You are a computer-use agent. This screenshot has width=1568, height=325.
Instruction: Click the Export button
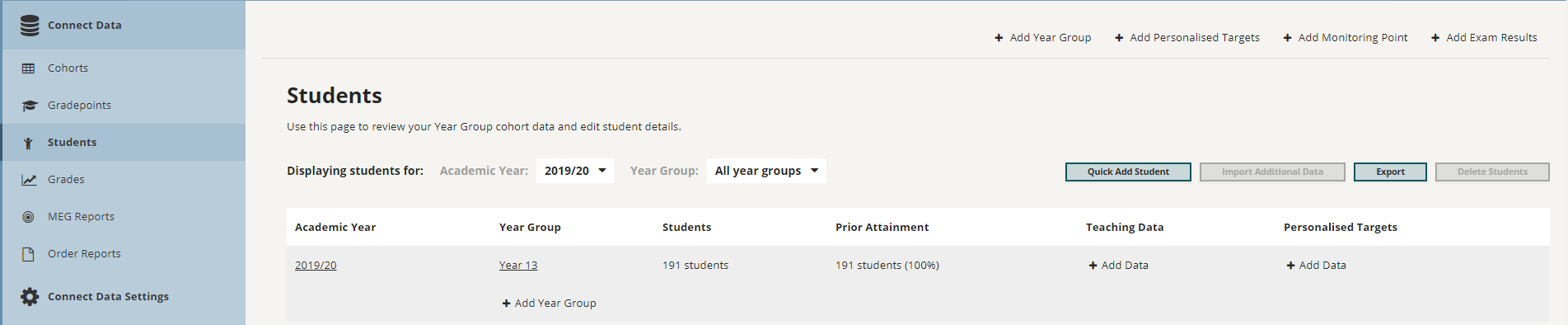point(1390,172)
